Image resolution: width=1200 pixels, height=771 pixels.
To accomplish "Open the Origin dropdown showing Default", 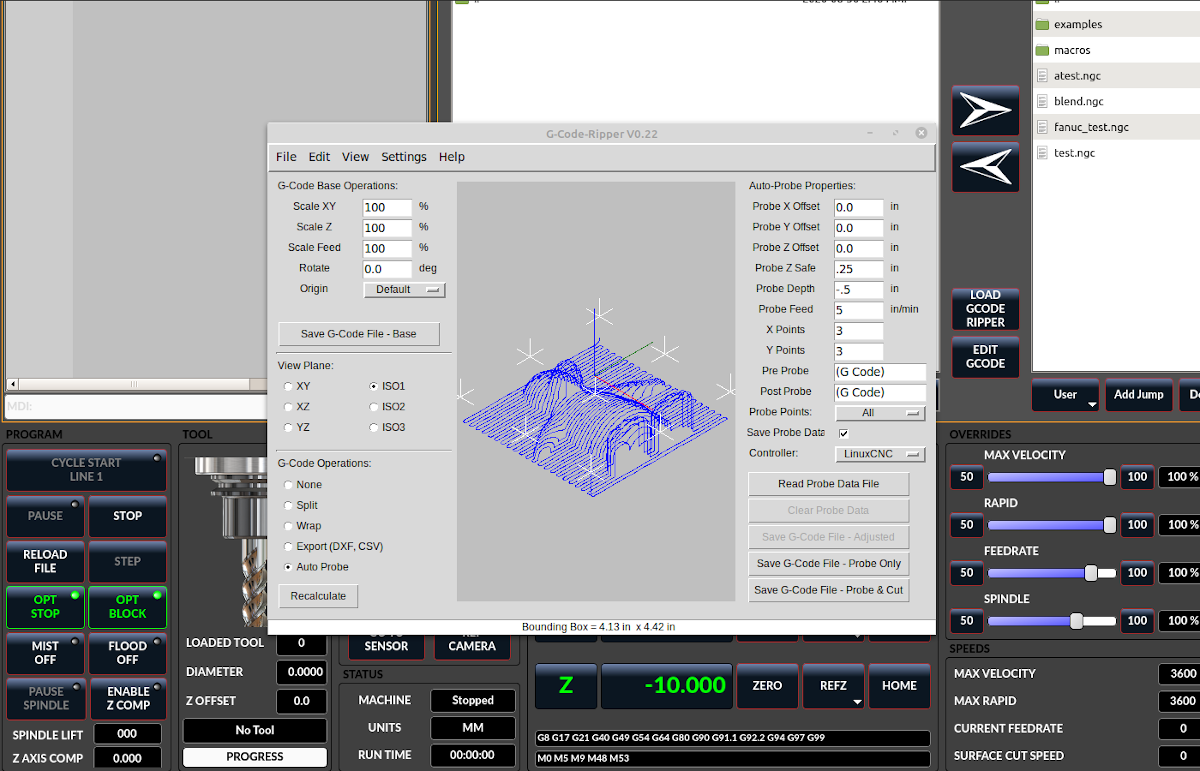I will 404,288.
